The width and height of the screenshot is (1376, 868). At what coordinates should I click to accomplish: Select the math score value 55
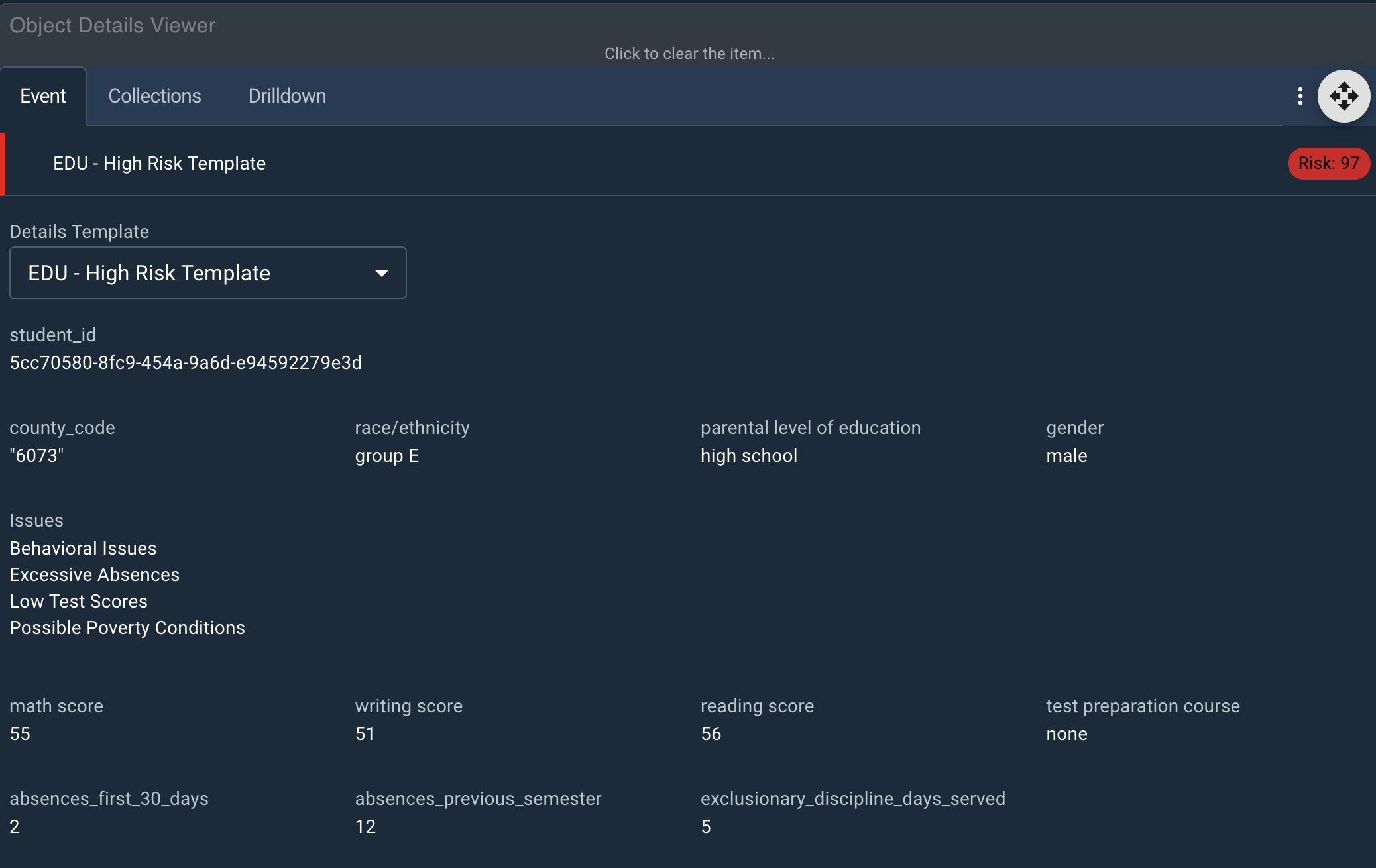pos(20,733)
